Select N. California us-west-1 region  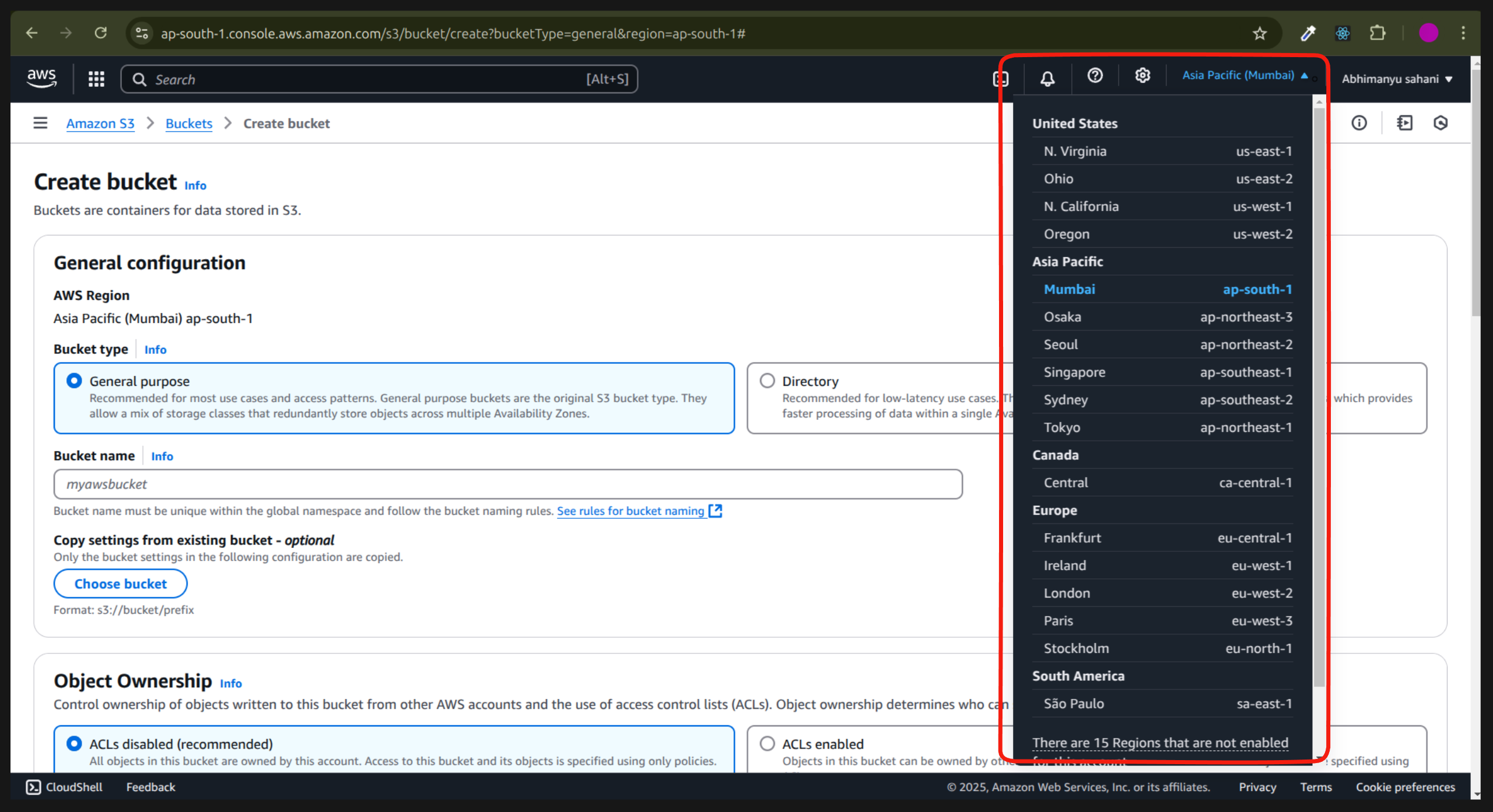[1162, 206]
